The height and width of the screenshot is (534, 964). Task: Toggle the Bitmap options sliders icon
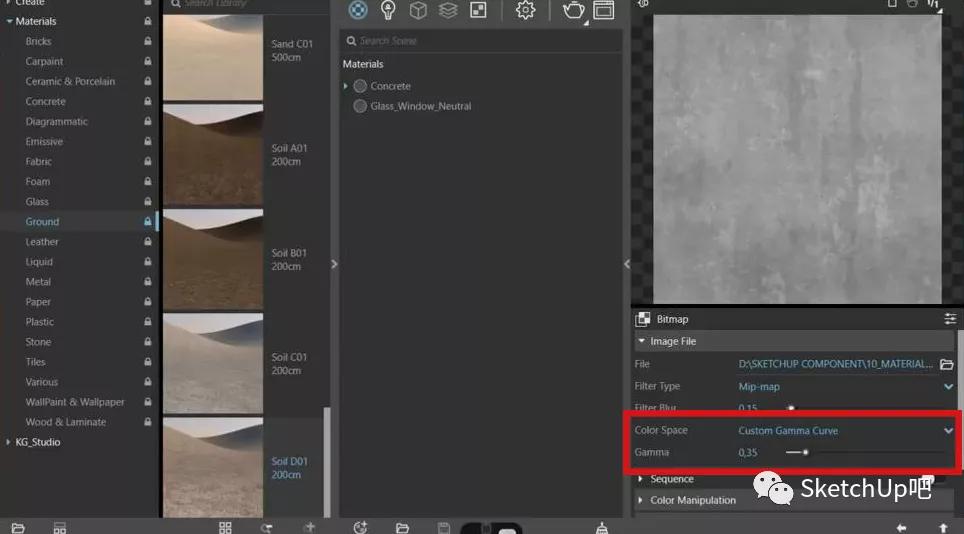(949, 319)
